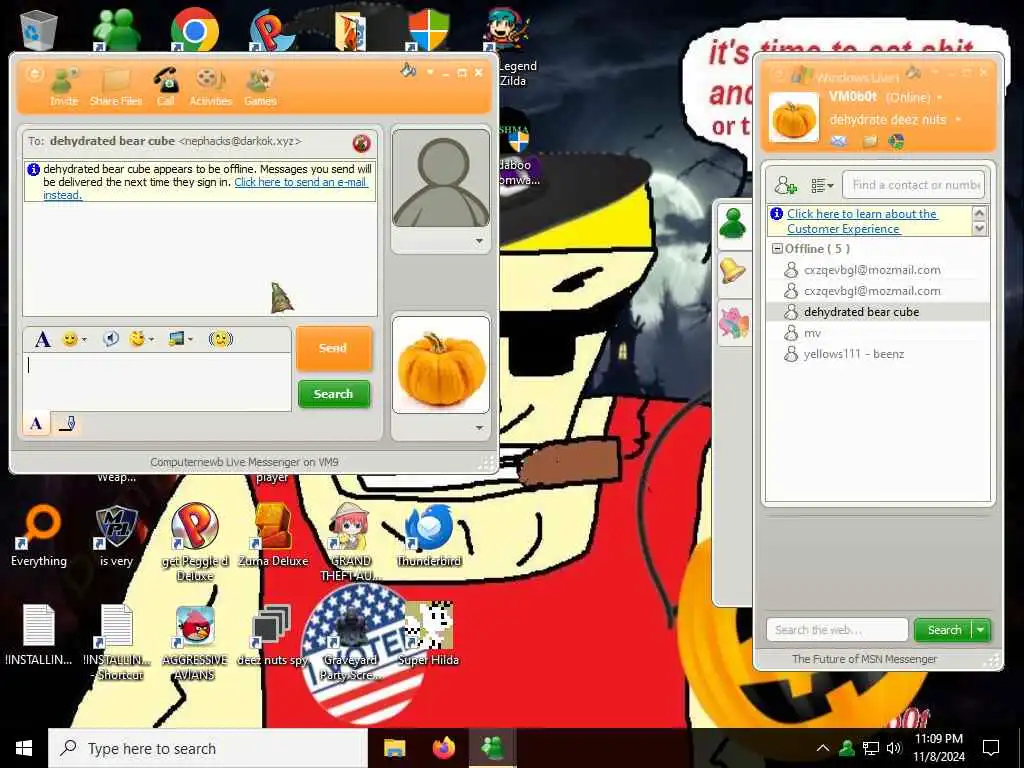Click The Future of MSN Messenger footer link
This screenshot has width=1024, height=768.
point(864,659)
